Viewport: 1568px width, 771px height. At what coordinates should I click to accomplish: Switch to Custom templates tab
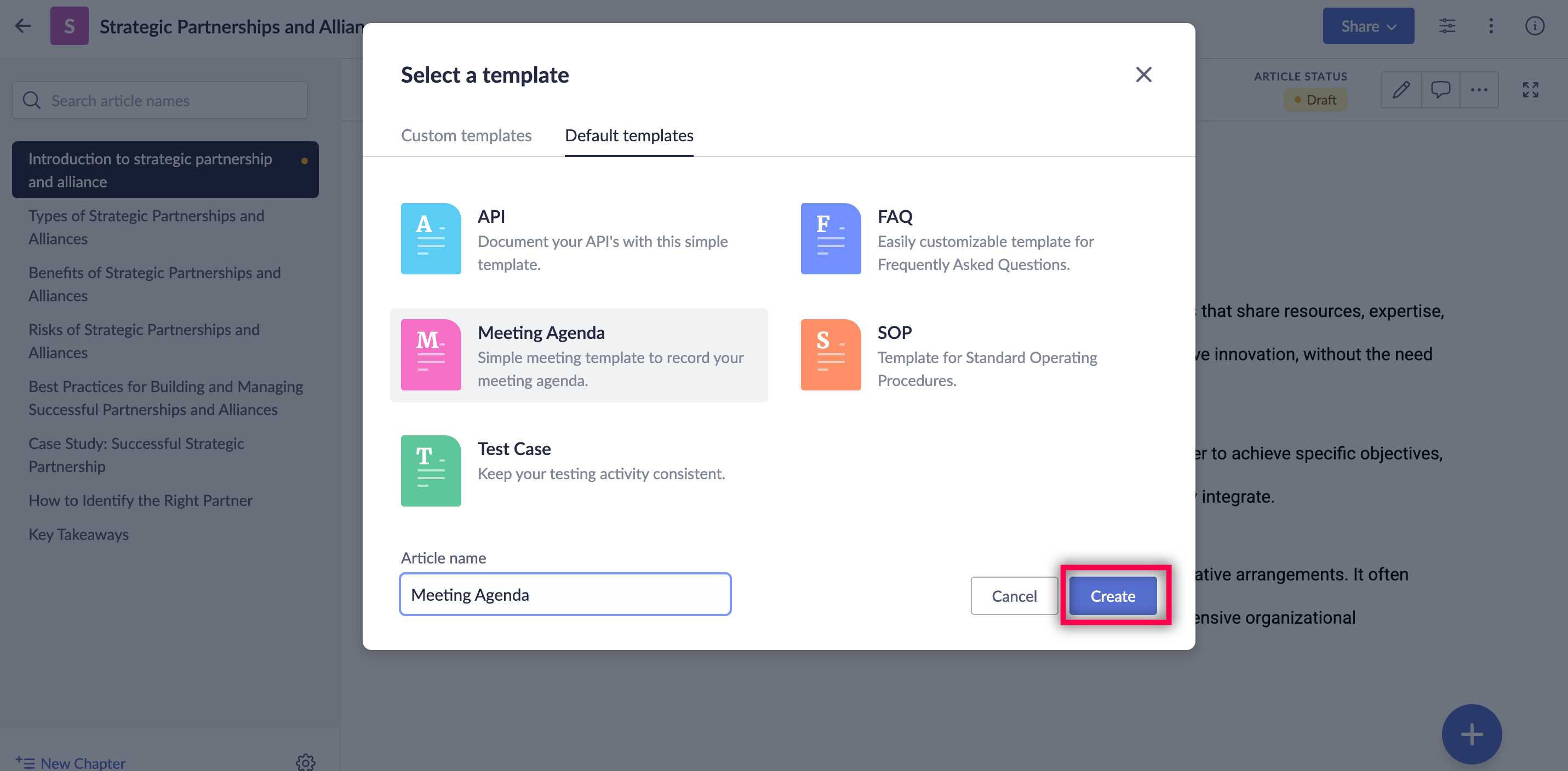pyautogui.click(x=466, y=135)
